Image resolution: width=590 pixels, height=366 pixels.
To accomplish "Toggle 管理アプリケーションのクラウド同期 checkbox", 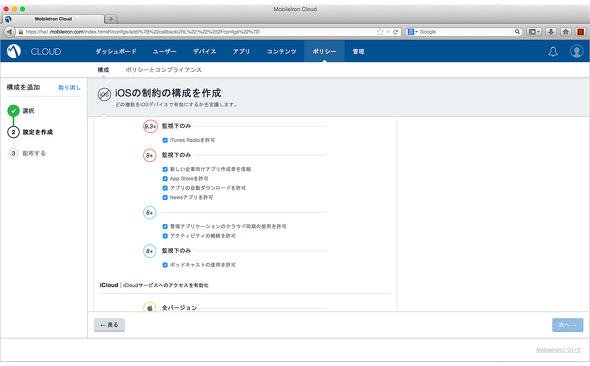I will coord(165,226).
